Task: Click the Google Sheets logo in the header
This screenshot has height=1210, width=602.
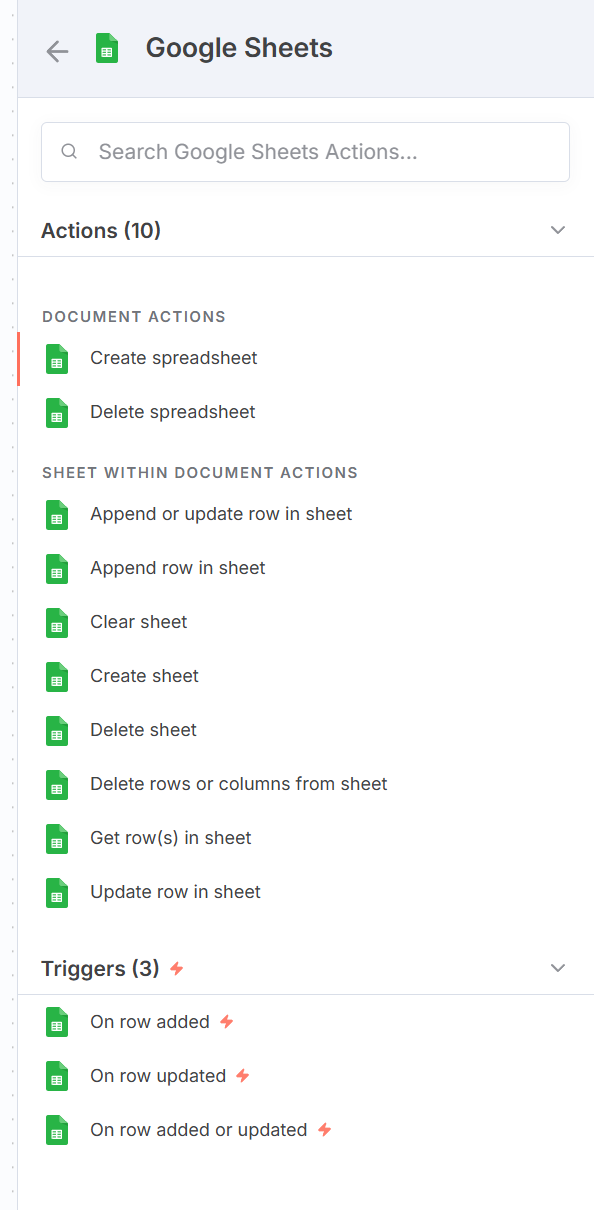Action: (107, 49)
